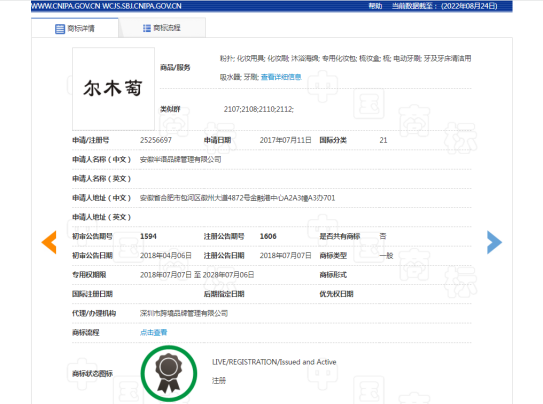
Task: Click the agency name 深圳市辉境品牌管理有限公司
Action: tap(184, 313)
